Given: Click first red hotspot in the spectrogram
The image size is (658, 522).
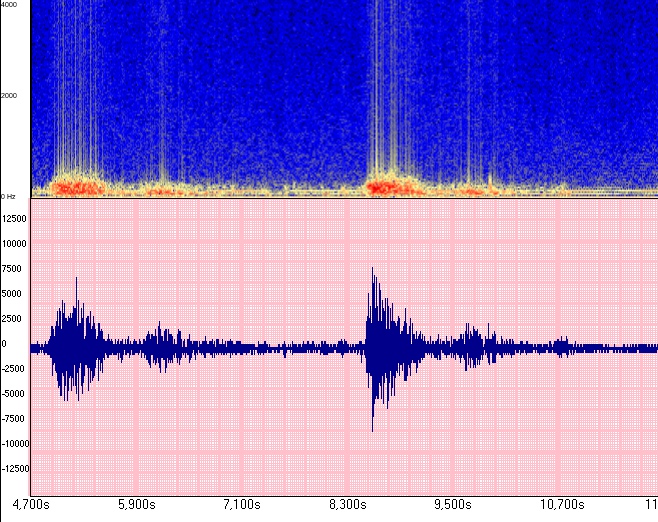Looking at the screenshot, I should (x=75, y=186).
